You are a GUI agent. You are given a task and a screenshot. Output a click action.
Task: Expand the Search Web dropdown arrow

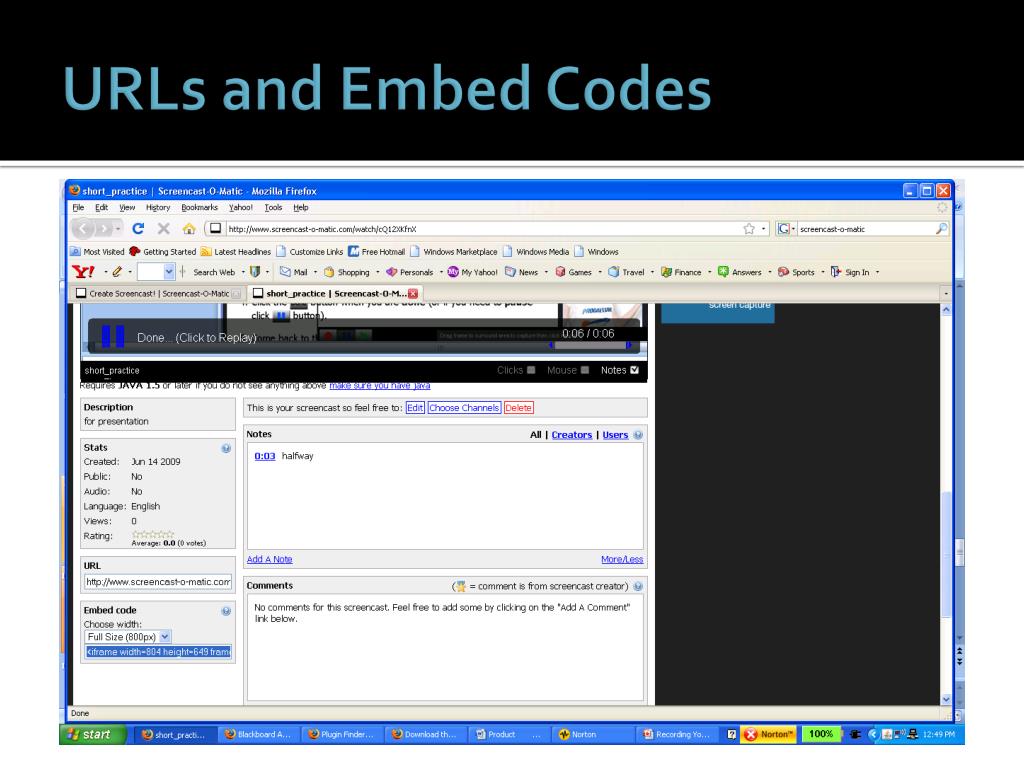point(243,272)
